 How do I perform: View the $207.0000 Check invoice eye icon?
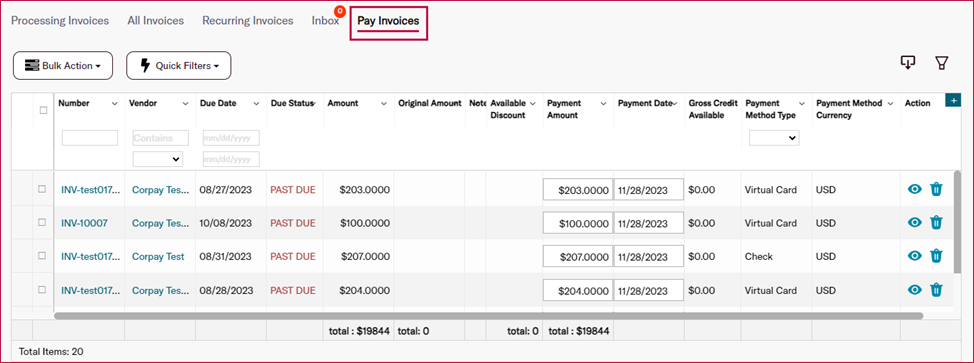pos(914,255)
